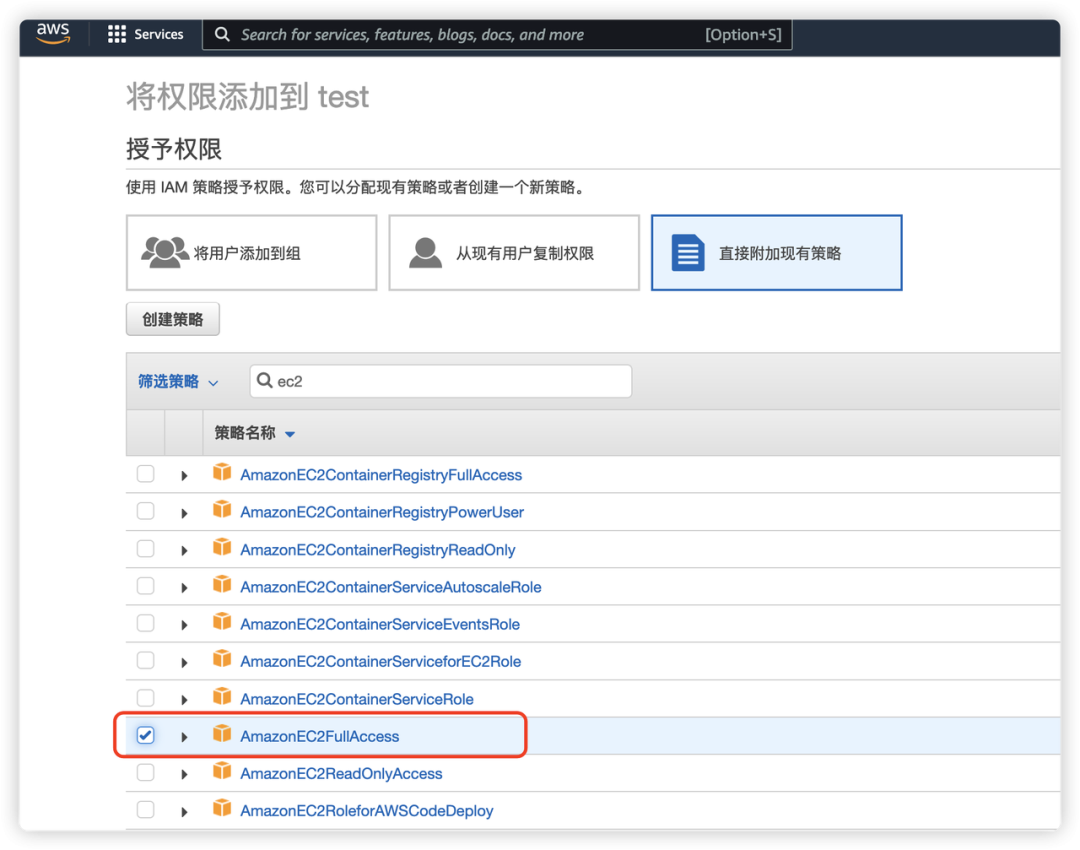
Task: Open the AWS home logo
Action: 53,33
